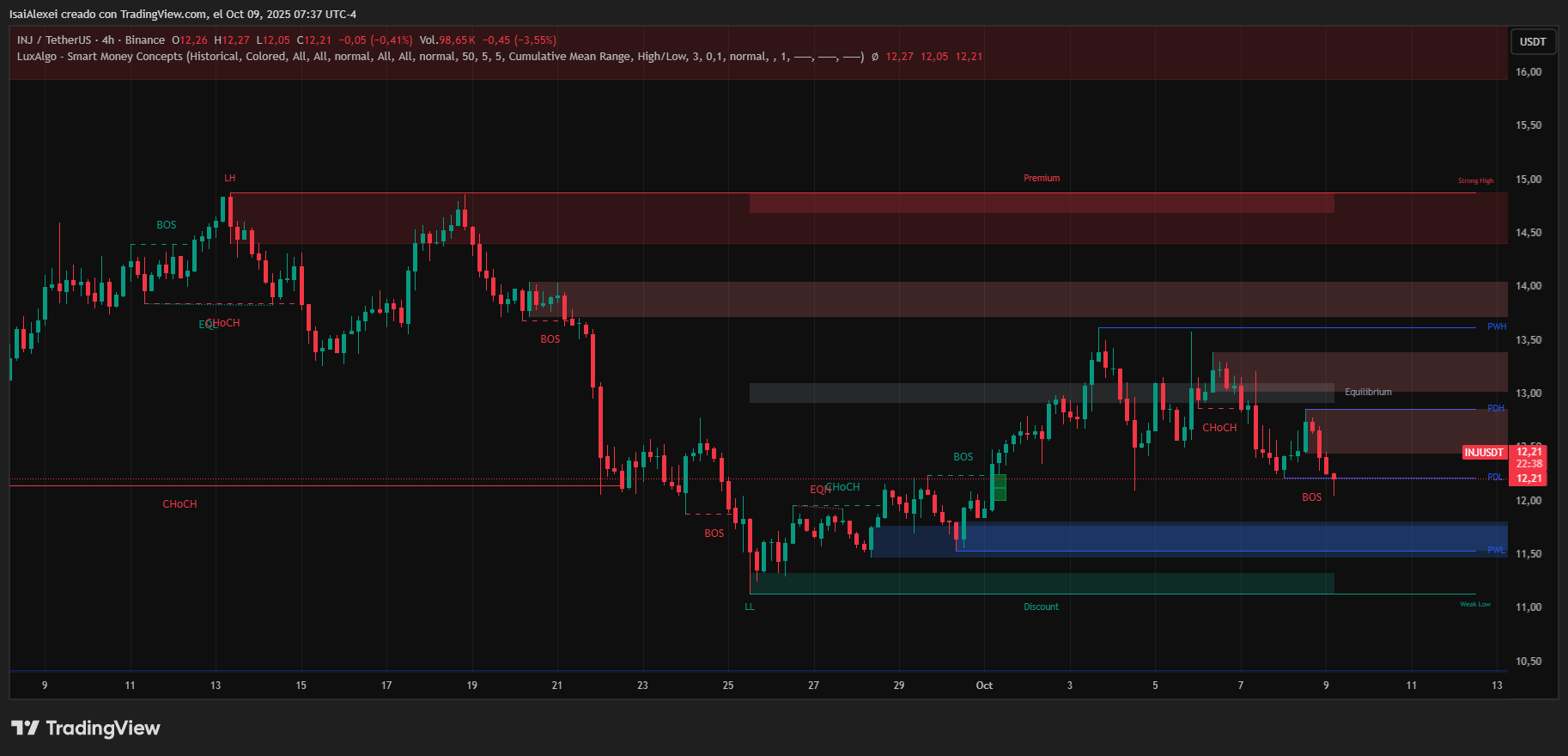Screen dimensions: 1568x756
Task: Click the Discount zone label
Action: (x=1041, y=607)
